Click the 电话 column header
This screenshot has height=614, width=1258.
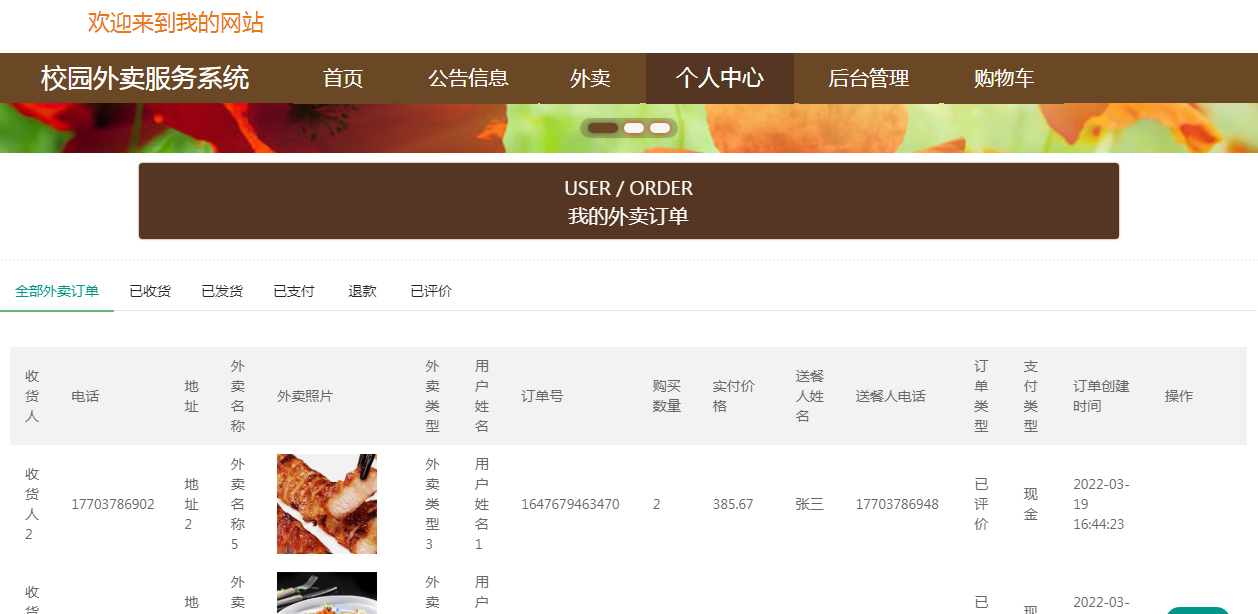pyautogui.click(x=85, y=396)
